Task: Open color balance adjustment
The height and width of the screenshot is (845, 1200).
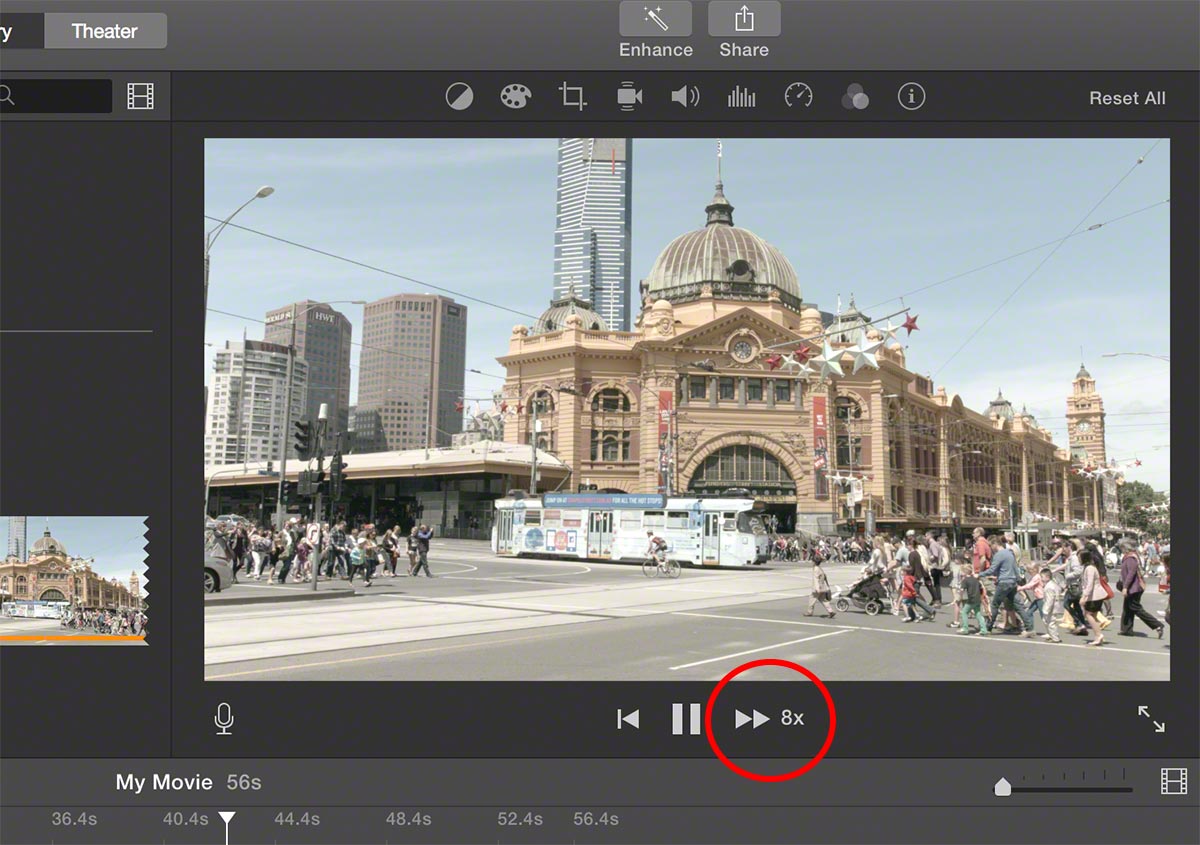Action: pos(459,97)
